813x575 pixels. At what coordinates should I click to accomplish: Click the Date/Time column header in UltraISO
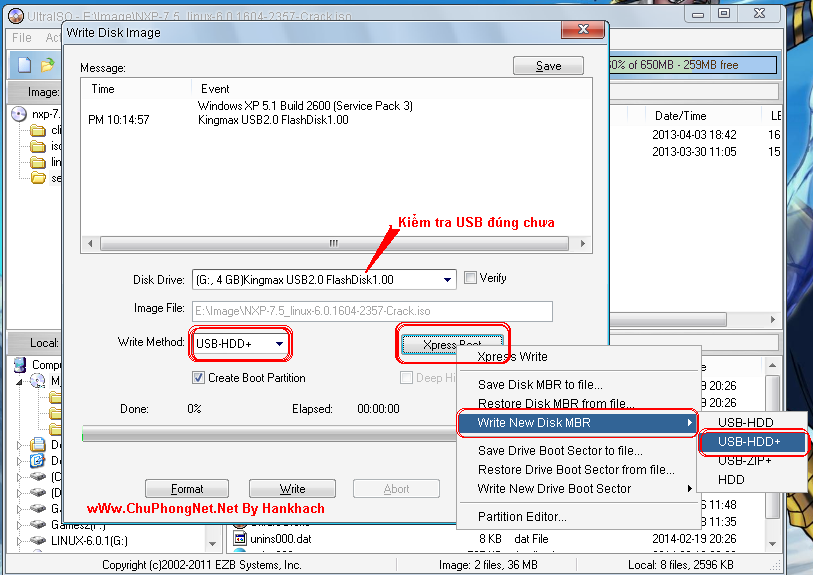click(x=680, y=116)
